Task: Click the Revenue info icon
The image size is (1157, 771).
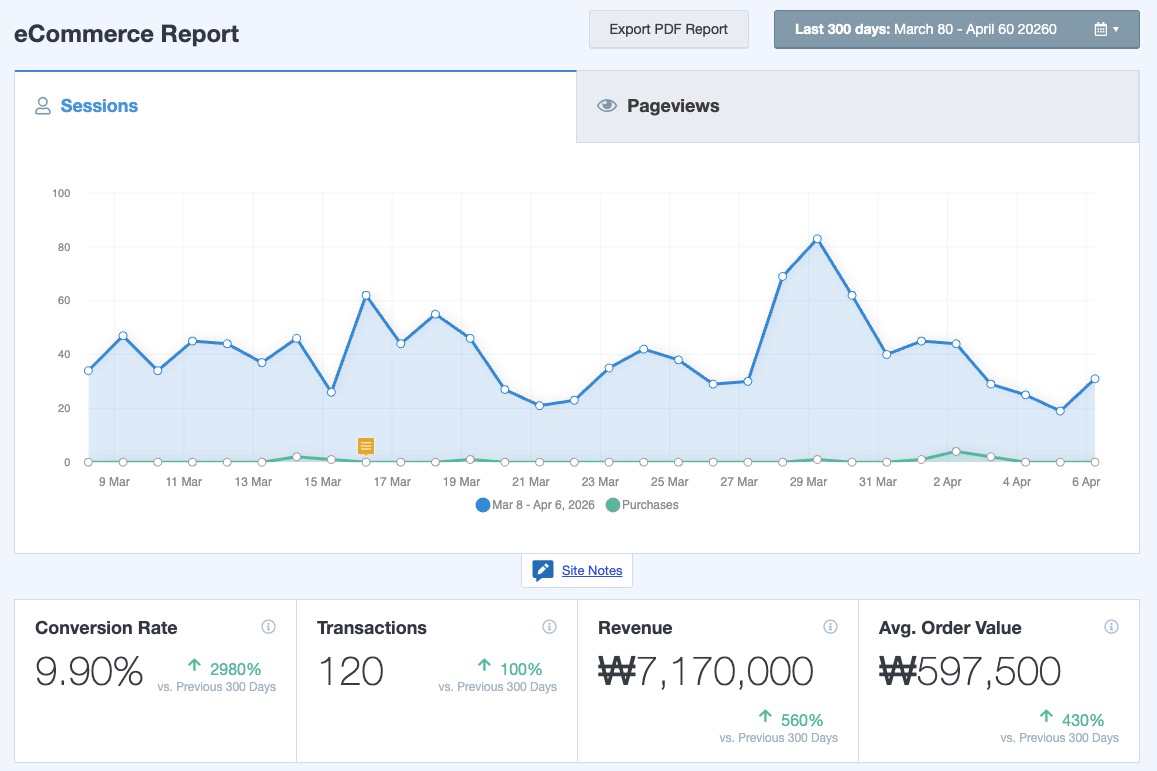Action: click(830, 627)
